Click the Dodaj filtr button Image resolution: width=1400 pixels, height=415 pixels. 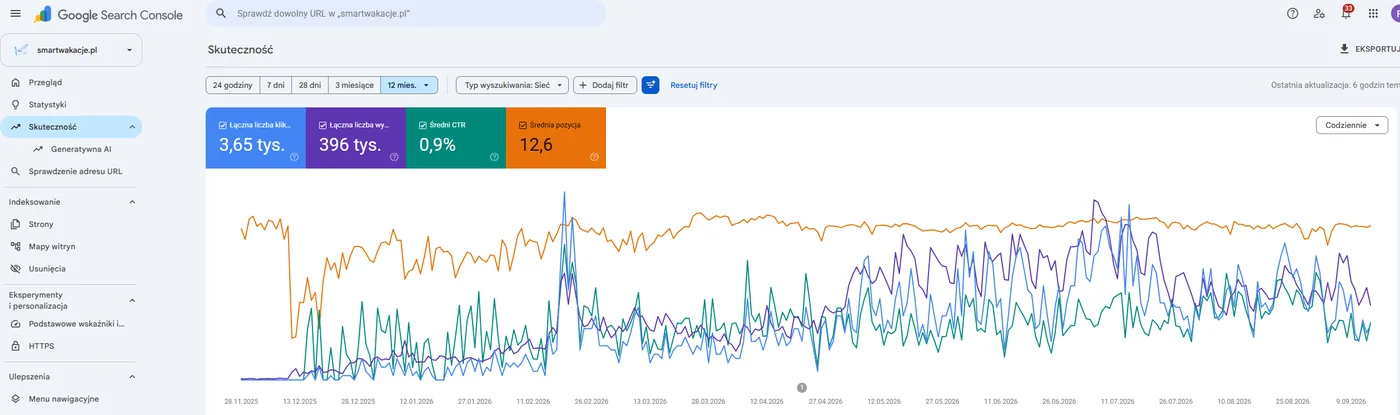coord(605,85)
